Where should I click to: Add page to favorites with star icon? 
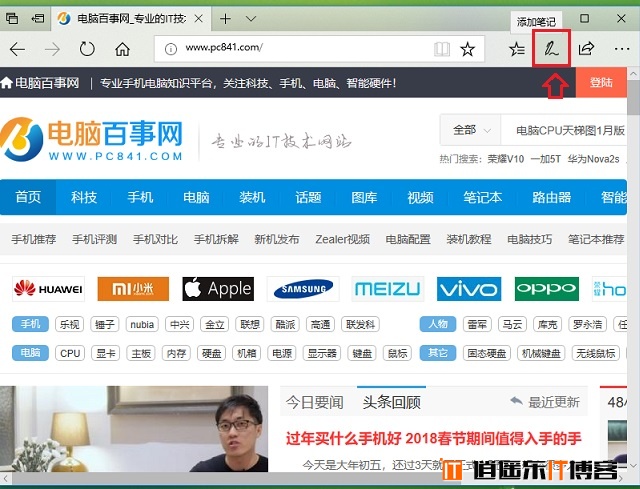pyautogui.click(x=467, y=49)
